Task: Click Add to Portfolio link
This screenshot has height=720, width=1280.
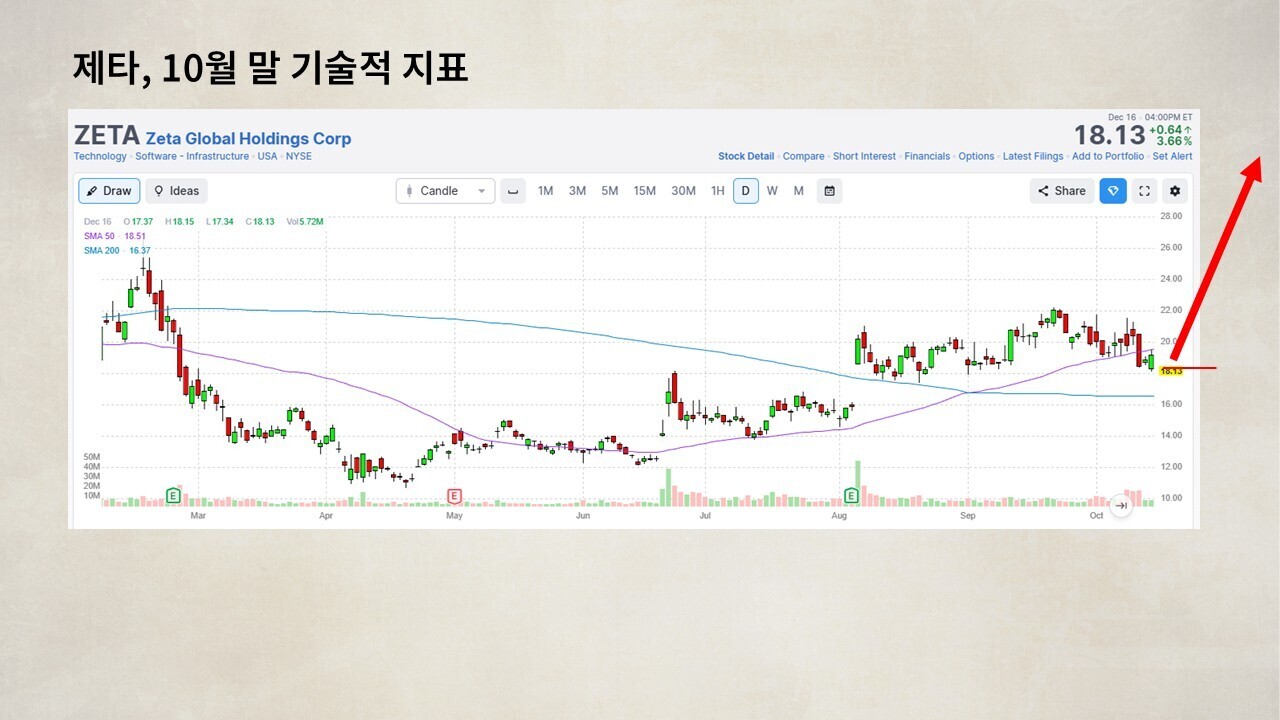Action: point(1108,156)
